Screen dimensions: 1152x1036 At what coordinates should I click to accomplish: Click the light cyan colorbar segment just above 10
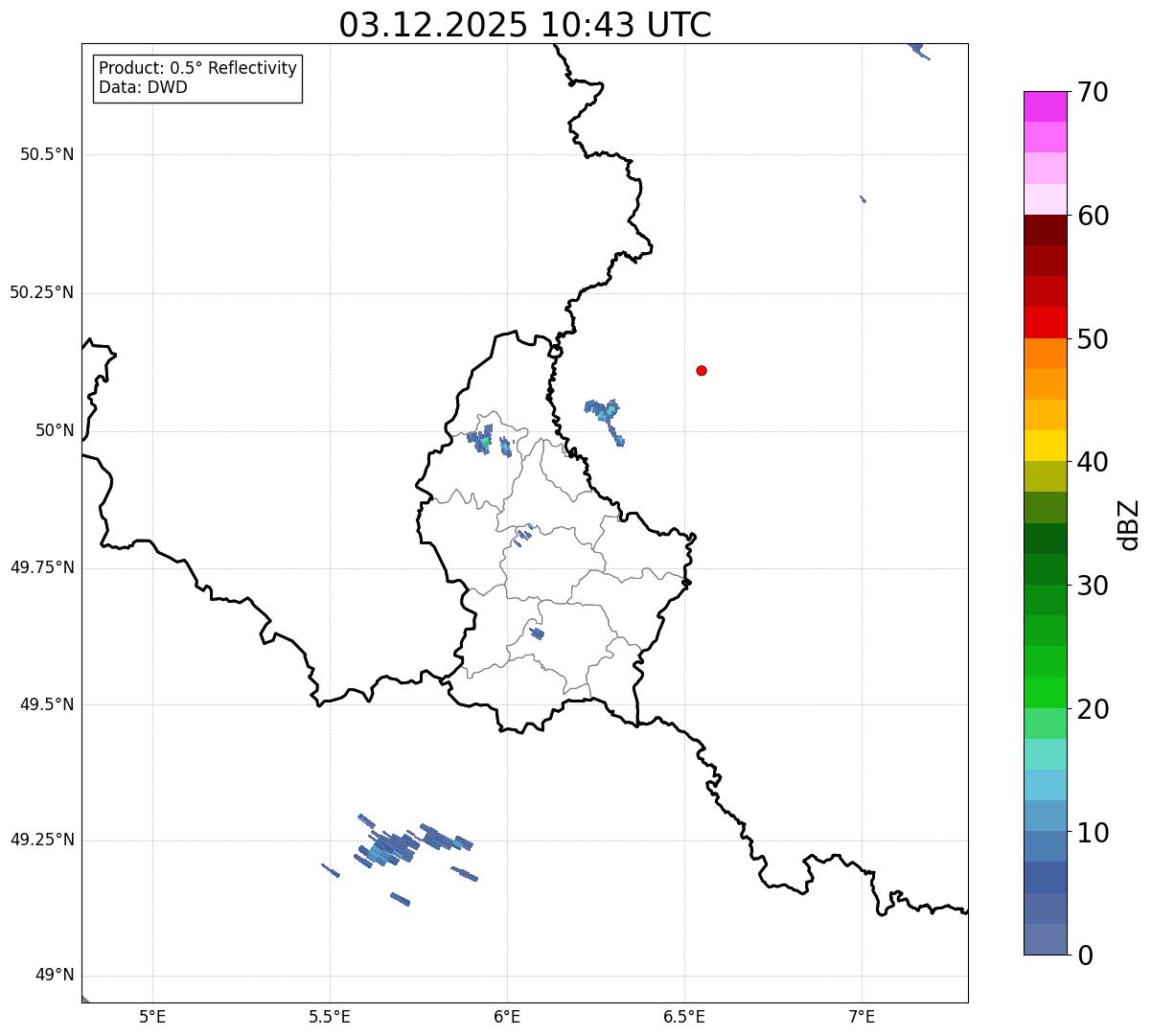(1045, 816)
